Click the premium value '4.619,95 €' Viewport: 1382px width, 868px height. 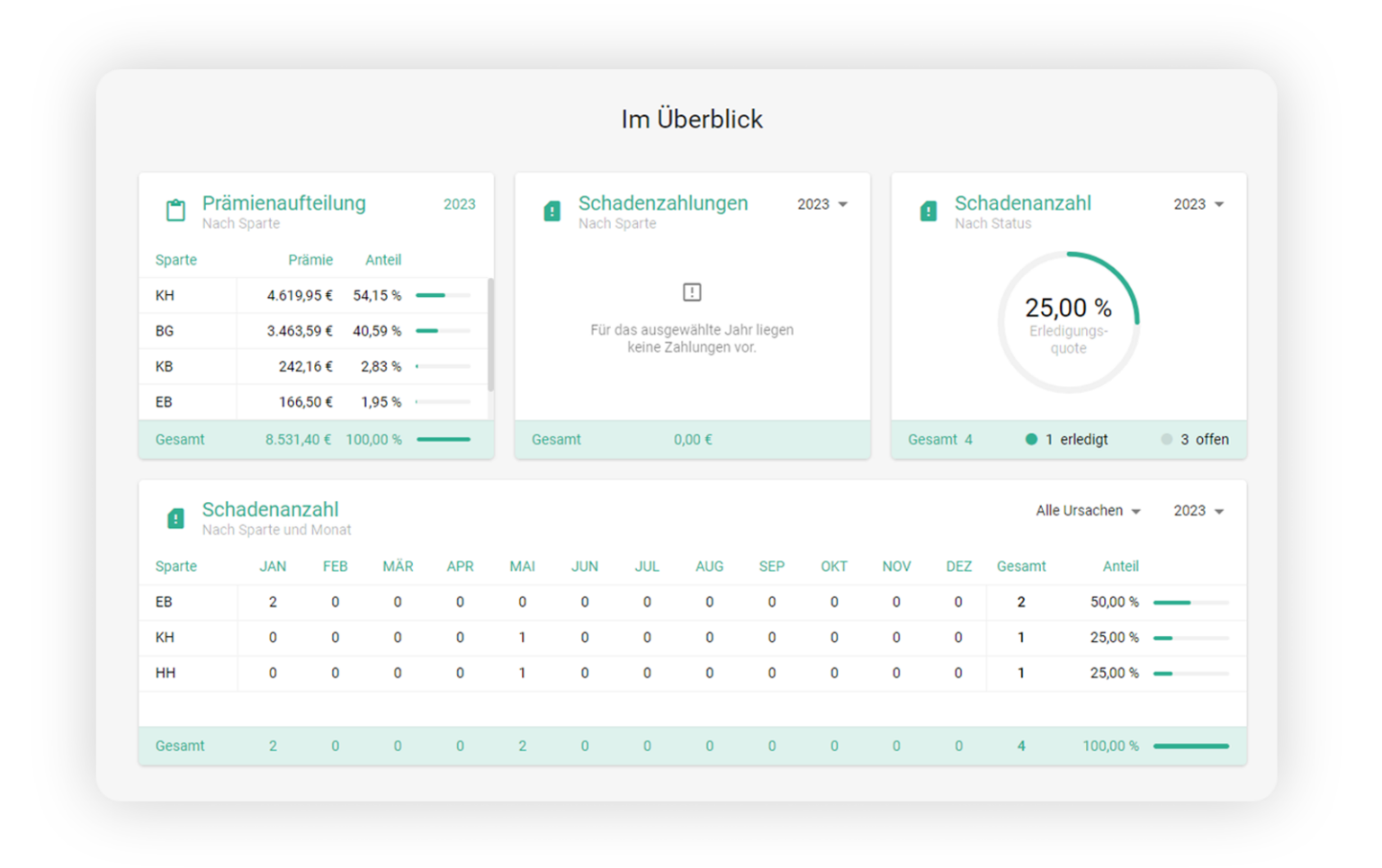pos(300,295)
